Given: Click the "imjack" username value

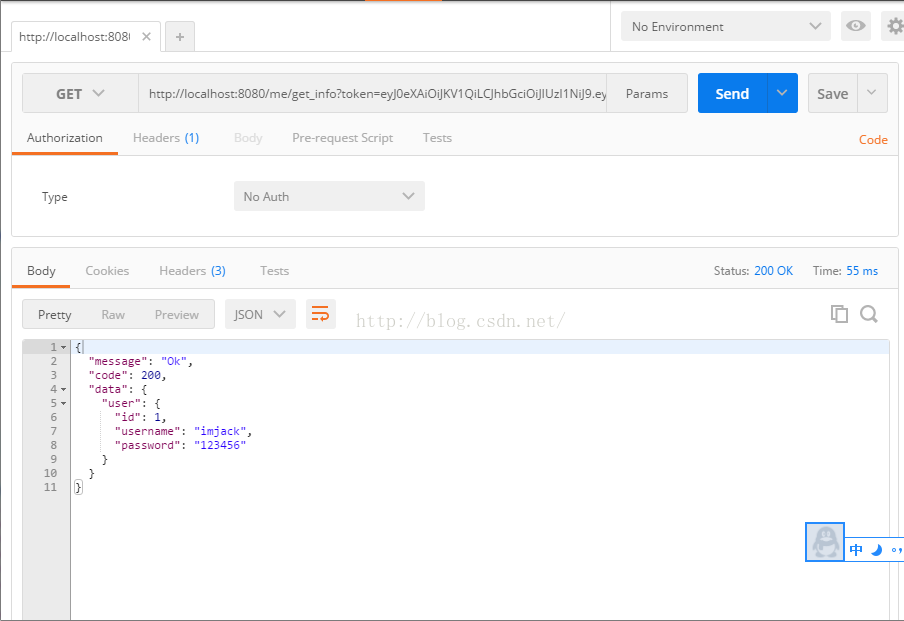Looking at the screenshot, I should (x=220, y=431).
